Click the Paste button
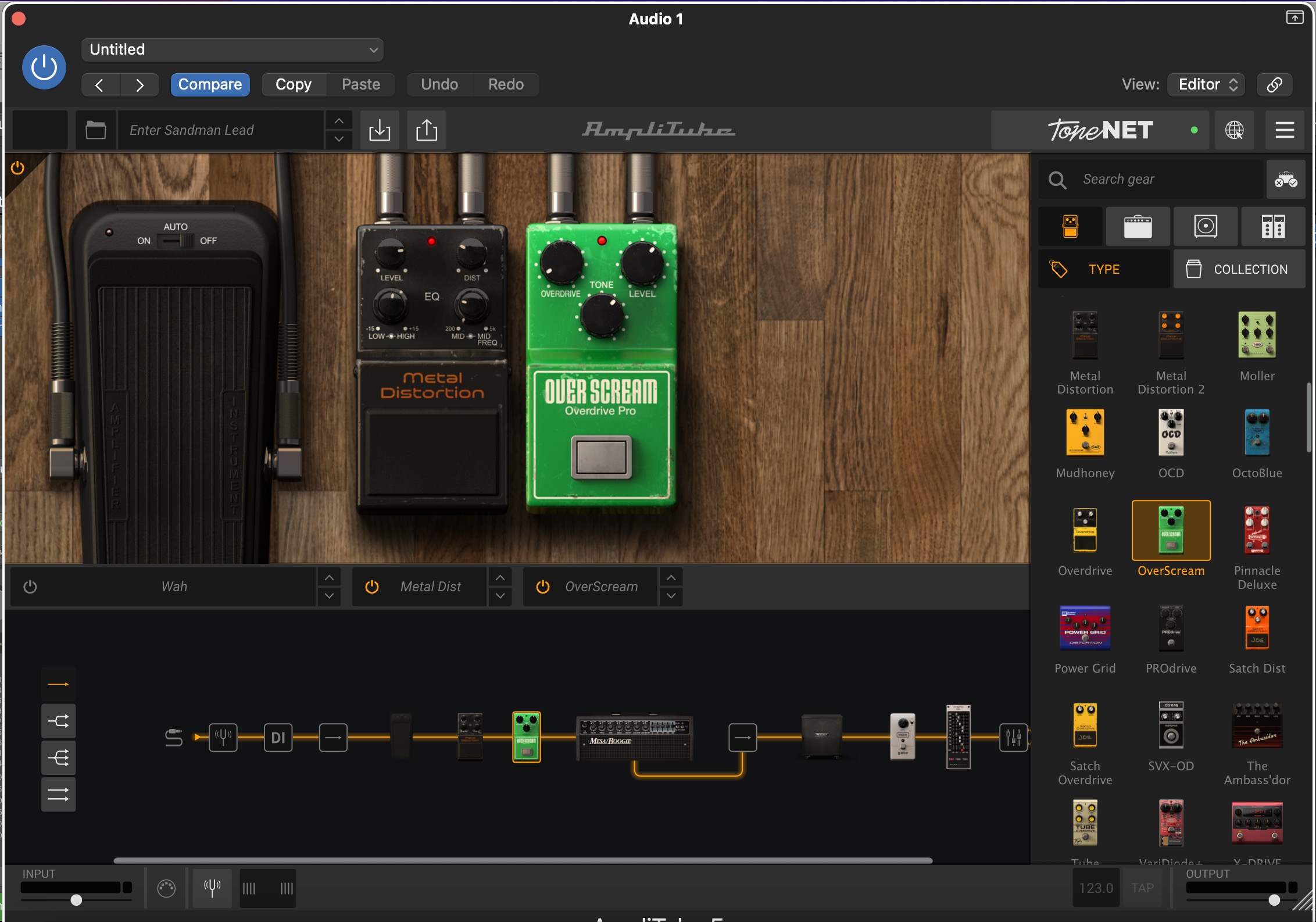1316x922 pixels. coord(361,85)
